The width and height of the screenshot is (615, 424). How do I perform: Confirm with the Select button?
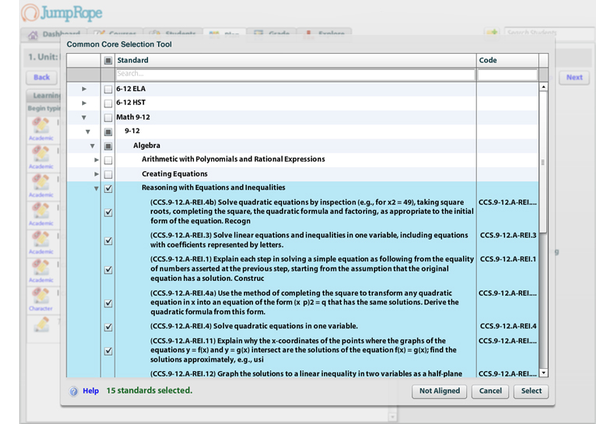tap(531, 391)
